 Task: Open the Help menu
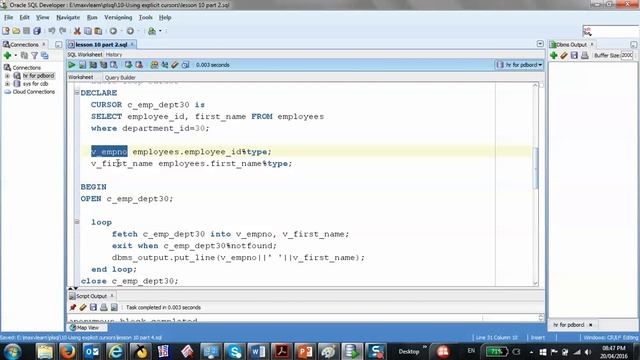165,18
